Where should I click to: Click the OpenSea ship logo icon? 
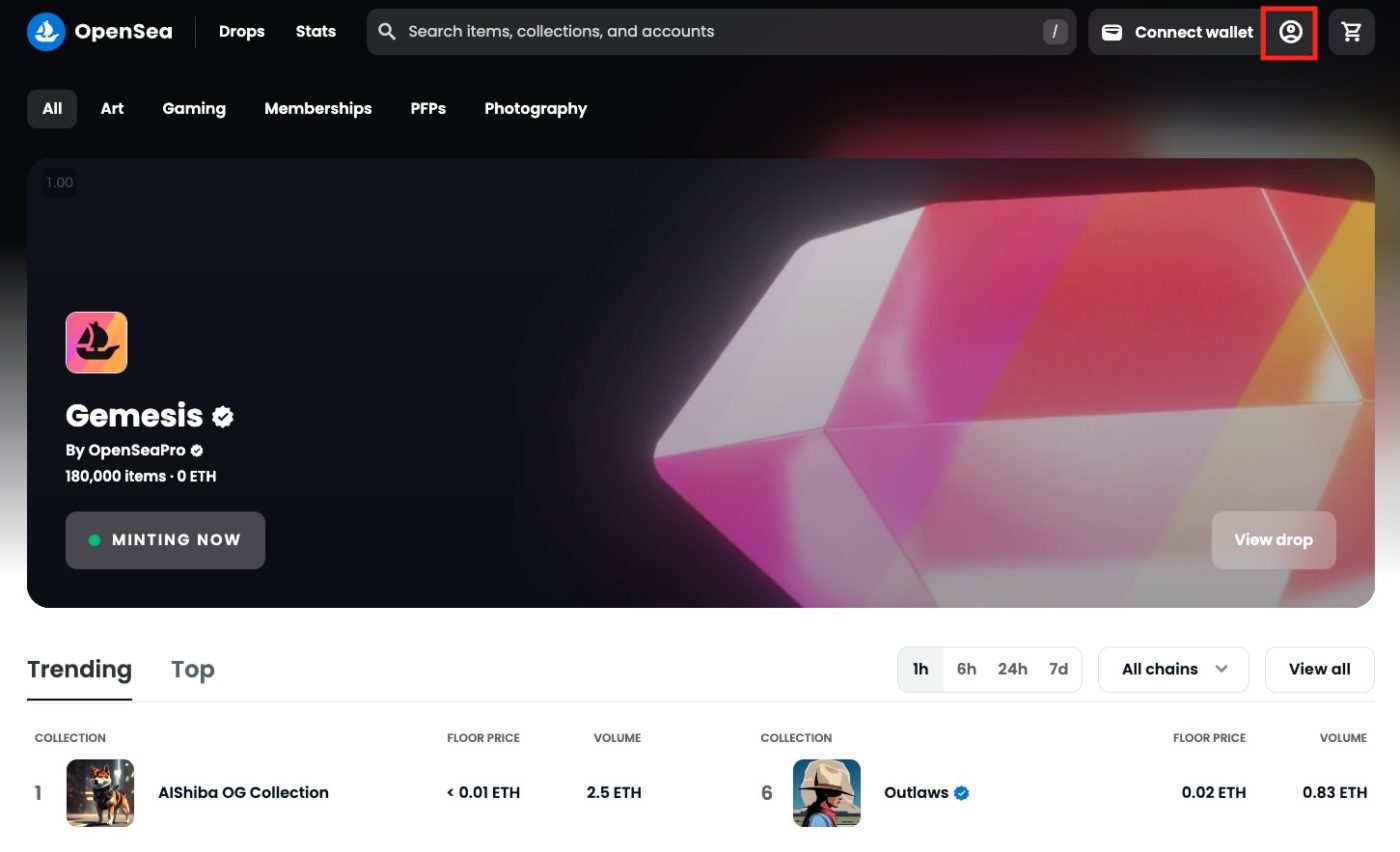coord(46,32)
